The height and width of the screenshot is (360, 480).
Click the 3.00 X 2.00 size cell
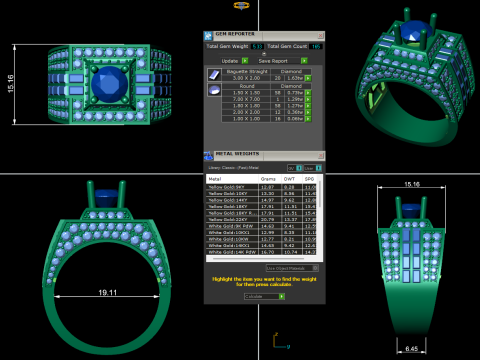(x=246, y=78)
